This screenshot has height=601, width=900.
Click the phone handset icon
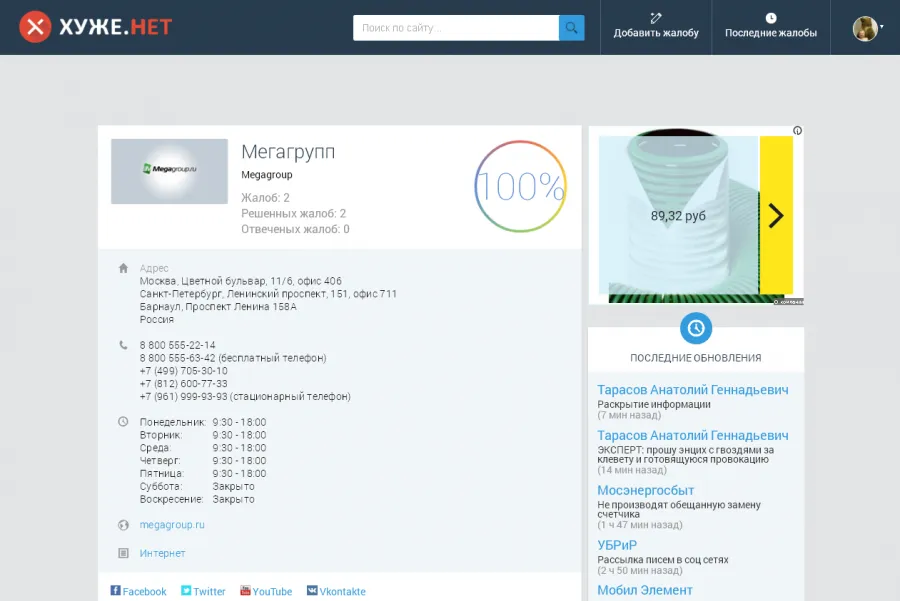[x=123, y=345]
